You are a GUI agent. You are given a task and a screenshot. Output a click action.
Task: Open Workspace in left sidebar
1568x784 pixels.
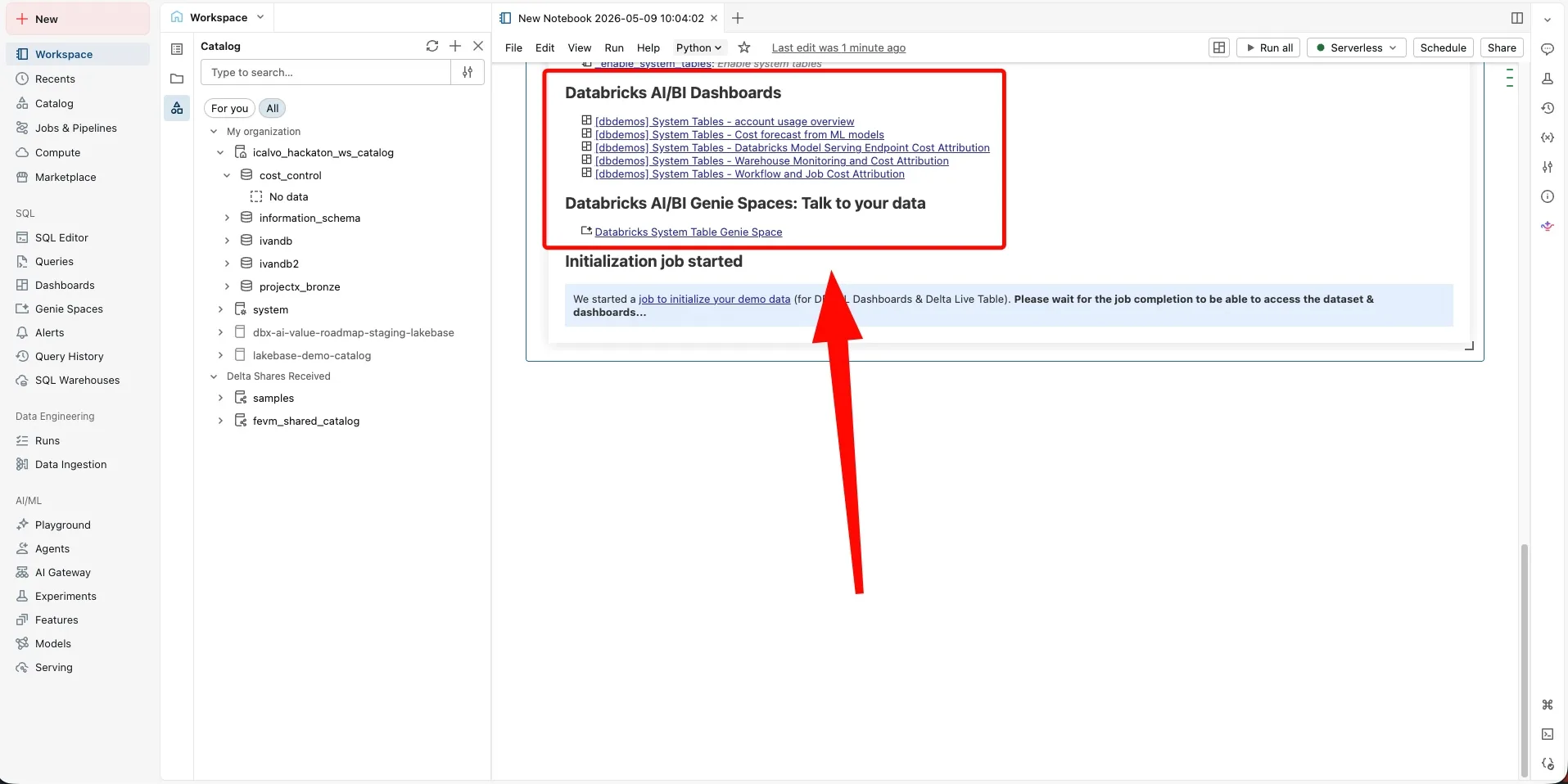(x=77, y=54)
